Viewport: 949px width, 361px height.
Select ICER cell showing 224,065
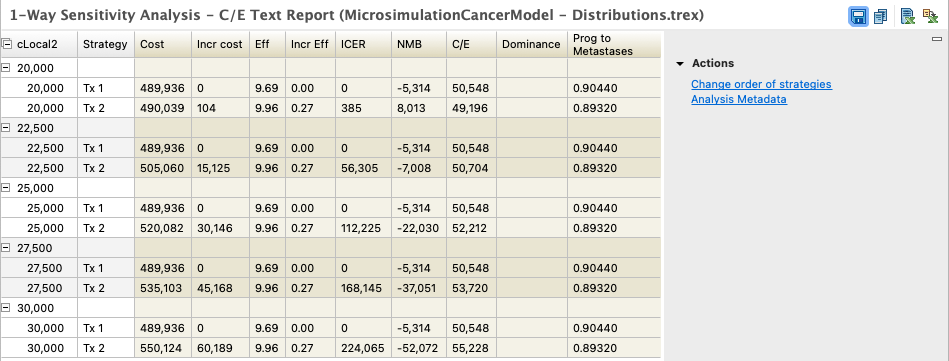364,348
